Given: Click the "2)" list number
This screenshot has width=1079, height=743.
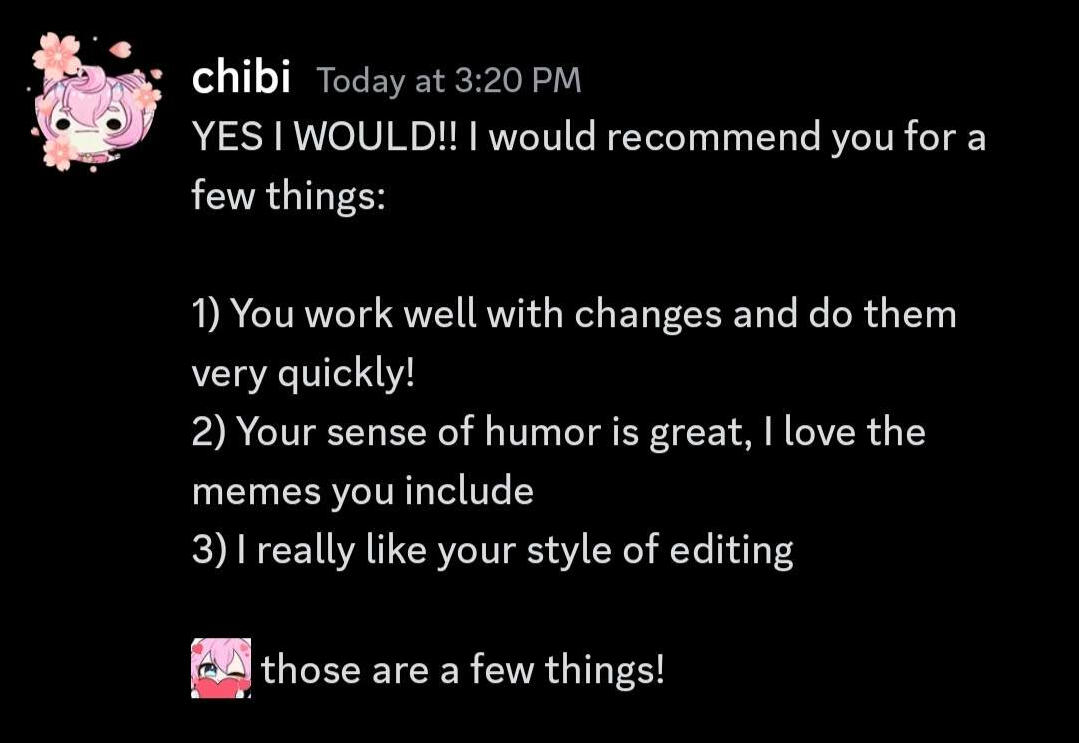Looking at the screenshot, I should 210,433.
